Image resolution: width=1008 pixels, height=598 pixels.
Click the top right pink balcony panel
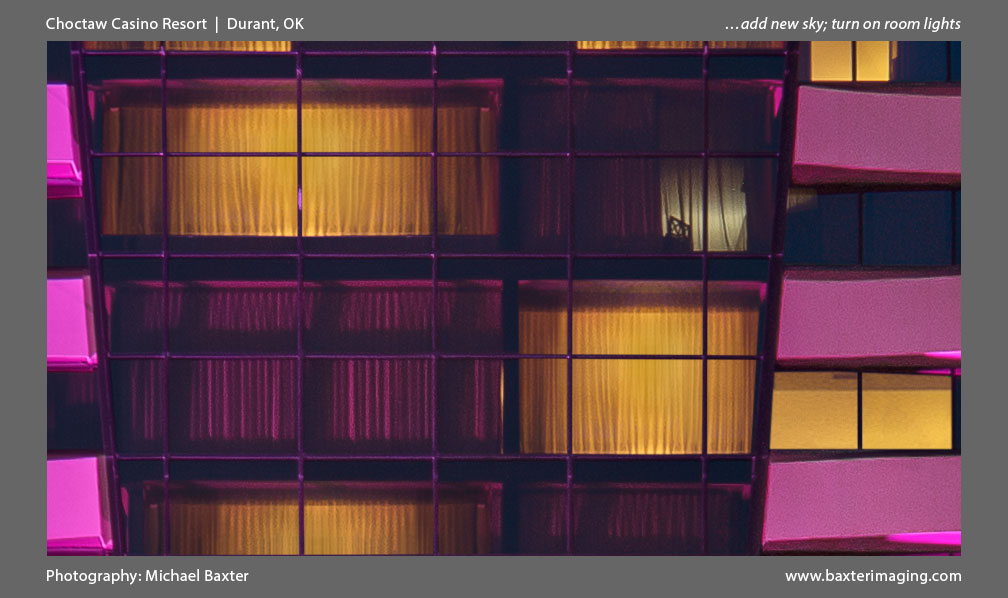click(876, 135)
